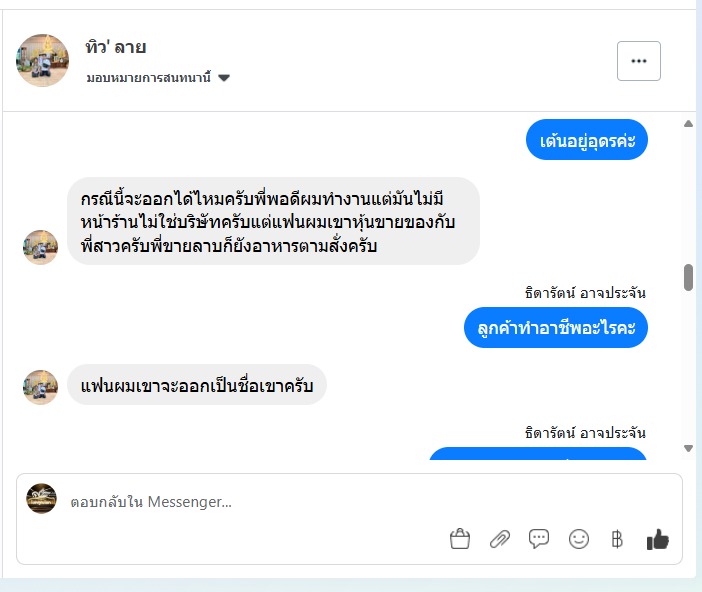This screenshot has height=592, width=702.
Task: Click the long message starting กรณีนี้จะออกได้ไหมครับ
Action: [273, 220]
